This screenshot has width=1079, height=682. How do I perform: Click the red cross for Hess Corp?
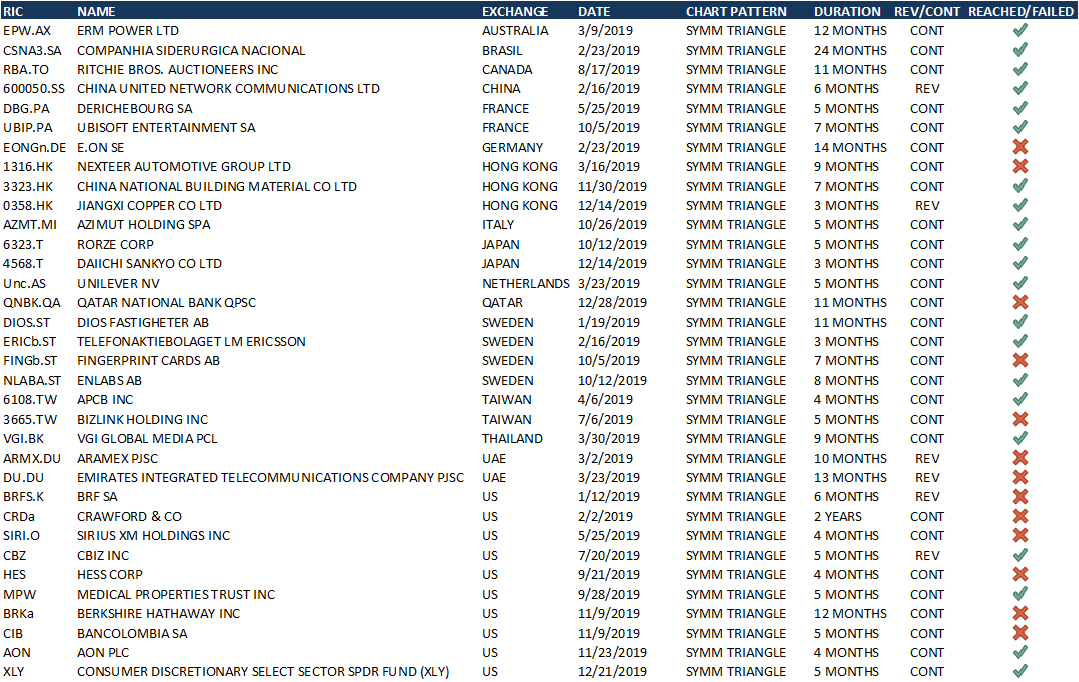pyautogui.click(x=1020, y=574)
